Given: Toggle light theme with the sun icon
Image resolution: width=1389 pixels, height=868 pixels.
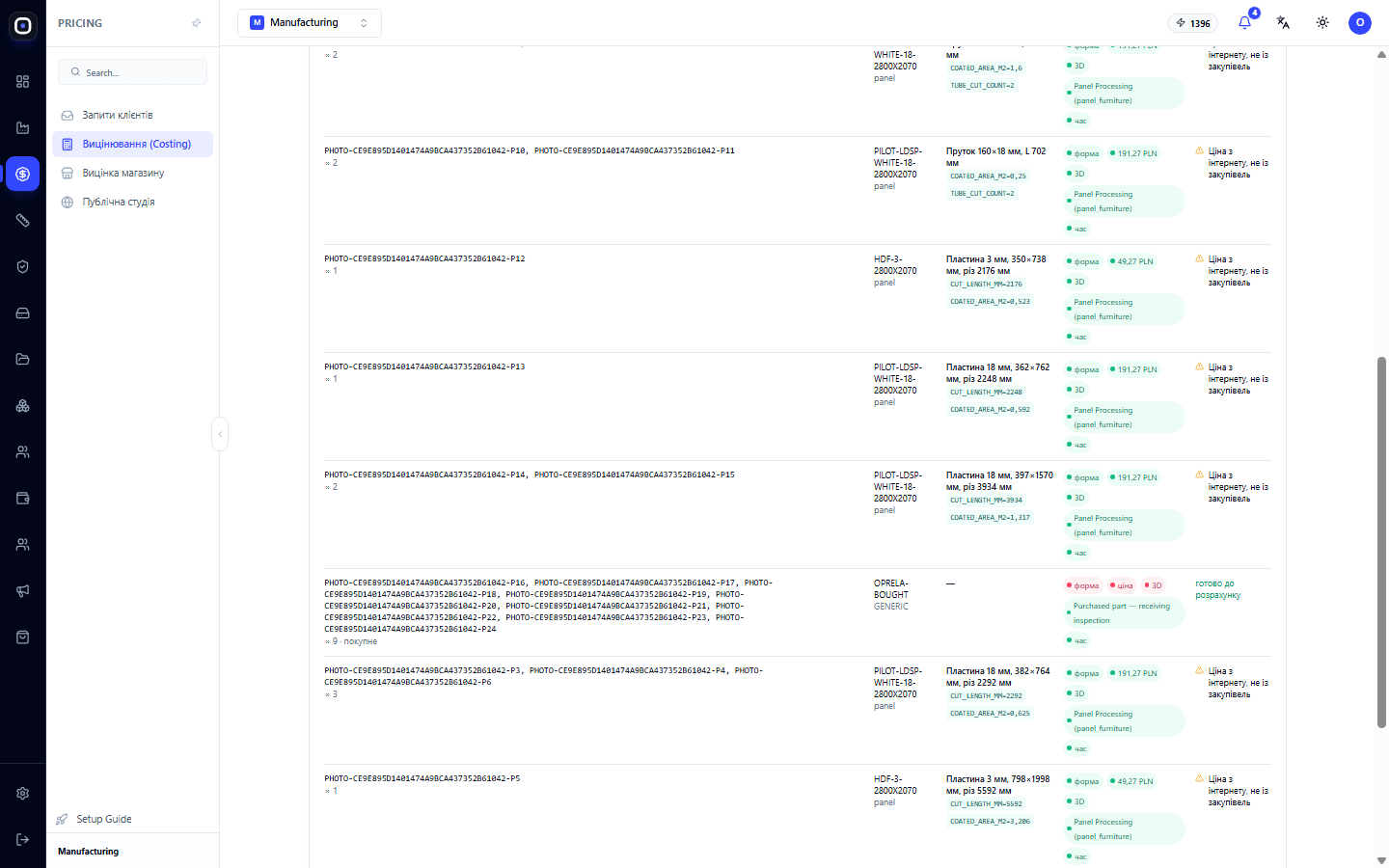Looking at the screenshot, I should click(1322, 23).
